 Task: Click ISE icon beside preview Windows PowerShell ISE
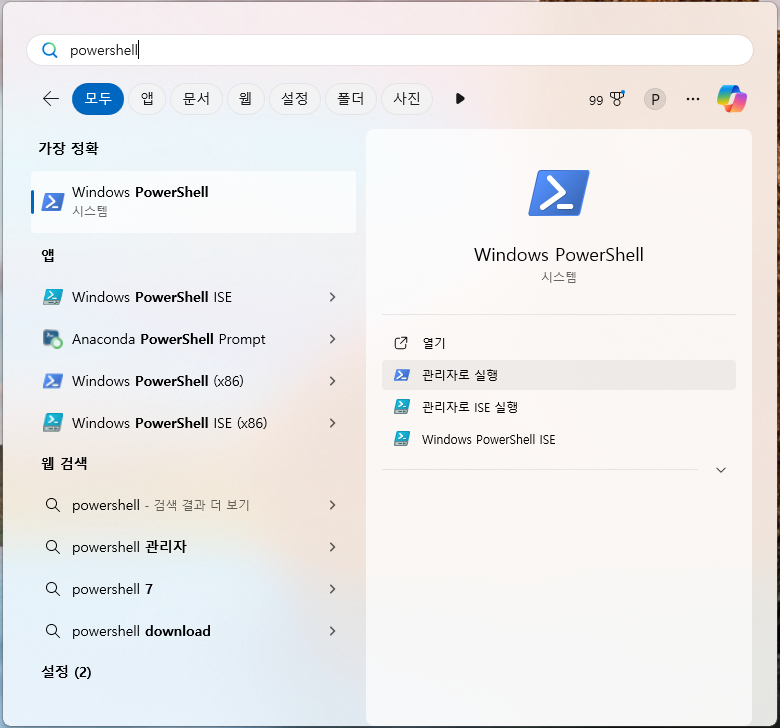click(401, 439)
